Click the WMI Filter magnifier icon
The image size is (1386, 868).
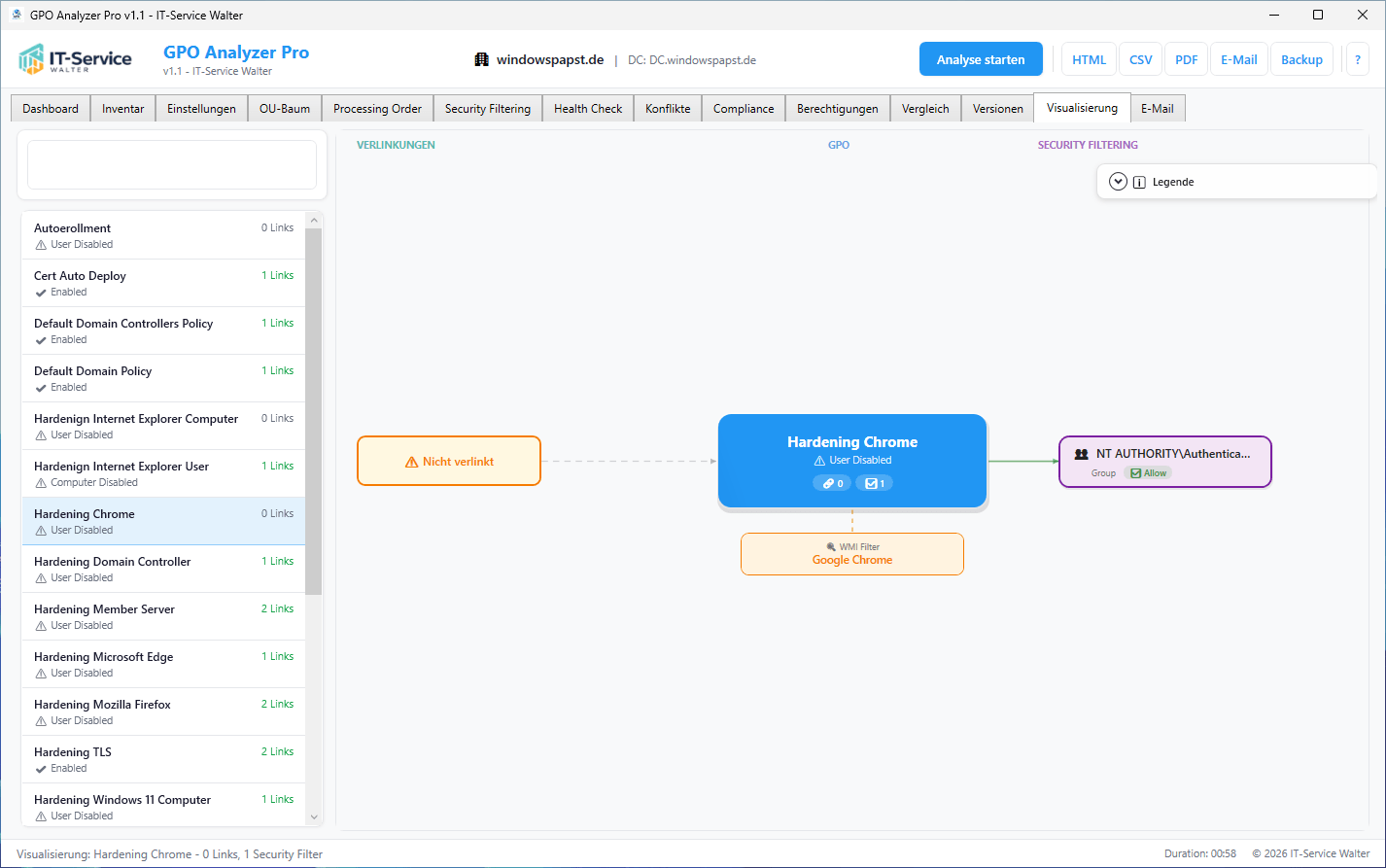pos(831,547)
